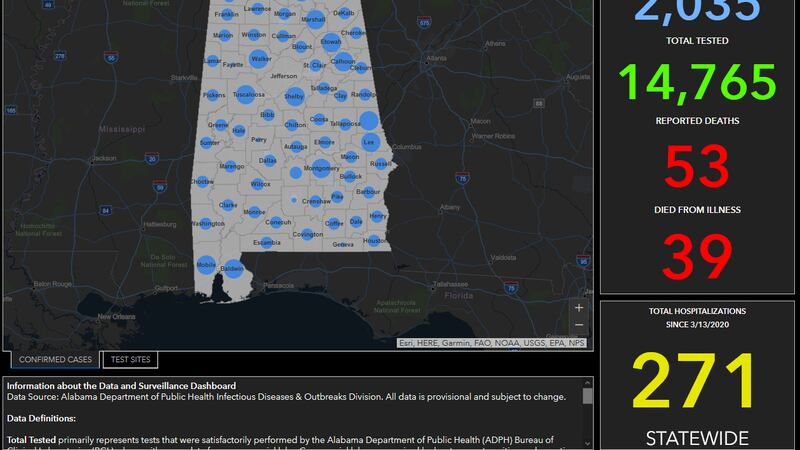The width and height of the screenshot is (800, 450).
Task: Click the Greene county bubble
Action: pos(220,125)
